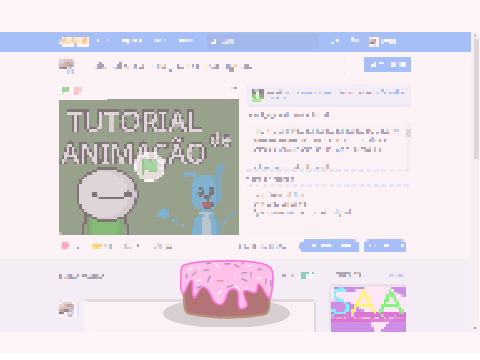Click the Copy link button
Viewport: 480px width, 360px height.
click(x=385, y=246)
